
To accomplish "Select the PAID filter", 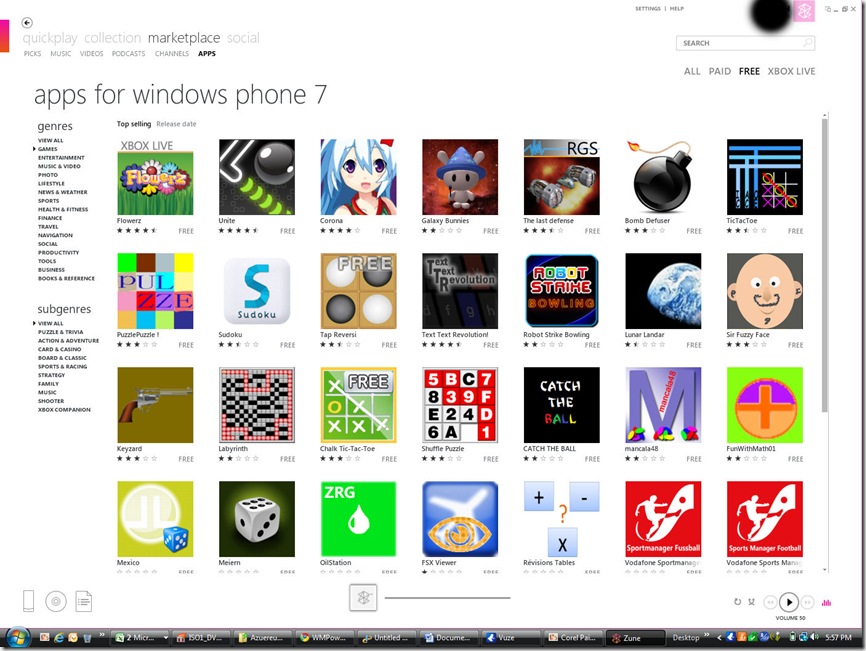I will [x=720, y=71].
